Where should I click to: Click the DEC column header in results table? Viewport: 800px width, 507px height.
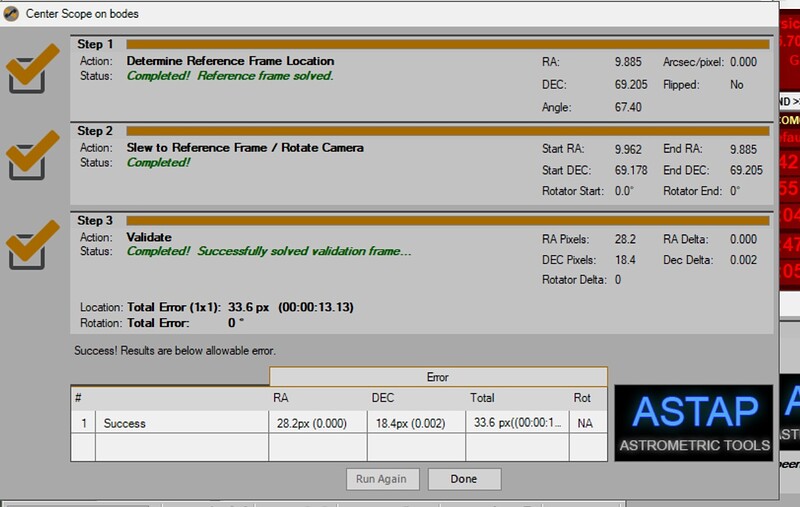point(382,398)
